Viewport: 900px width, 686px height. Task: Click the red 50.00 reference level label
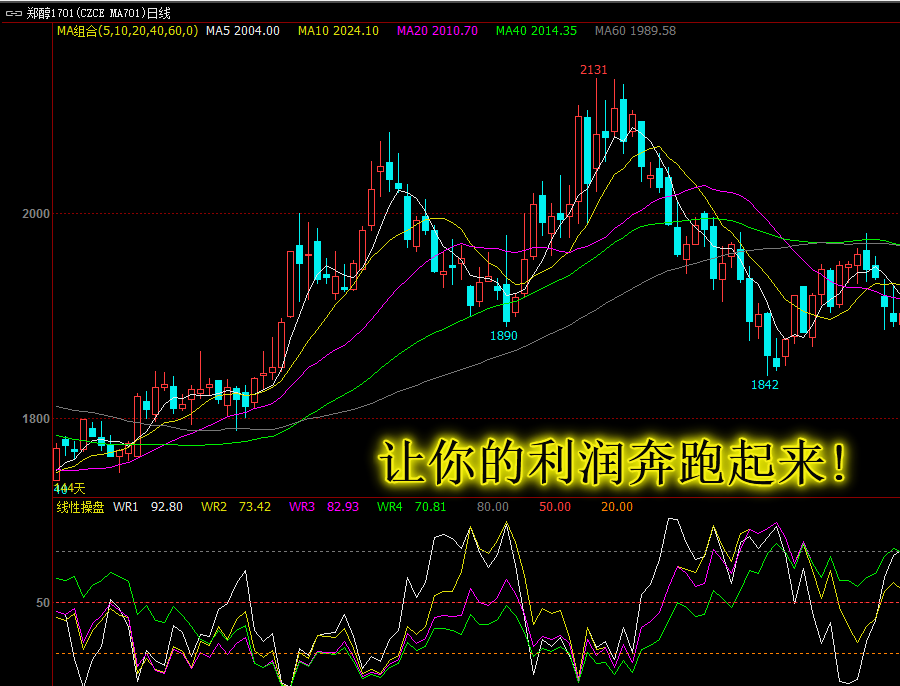click(555, 507)
